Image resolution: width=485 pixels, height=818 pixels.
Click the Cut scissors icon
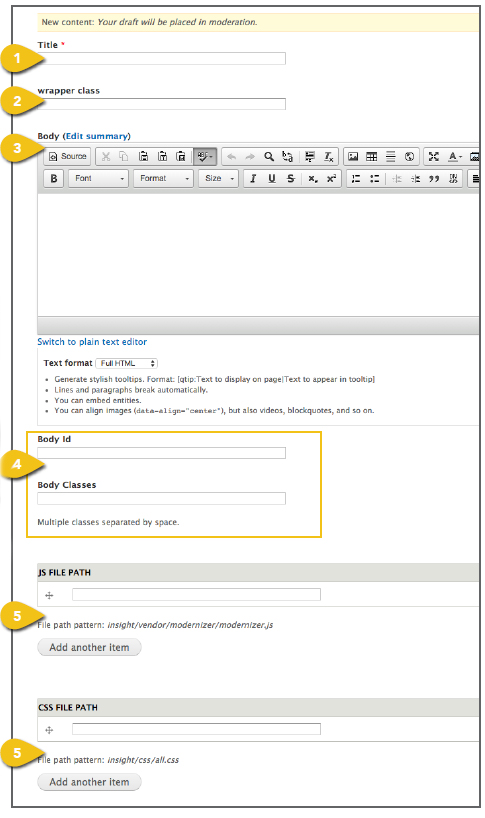coord(106,157)
